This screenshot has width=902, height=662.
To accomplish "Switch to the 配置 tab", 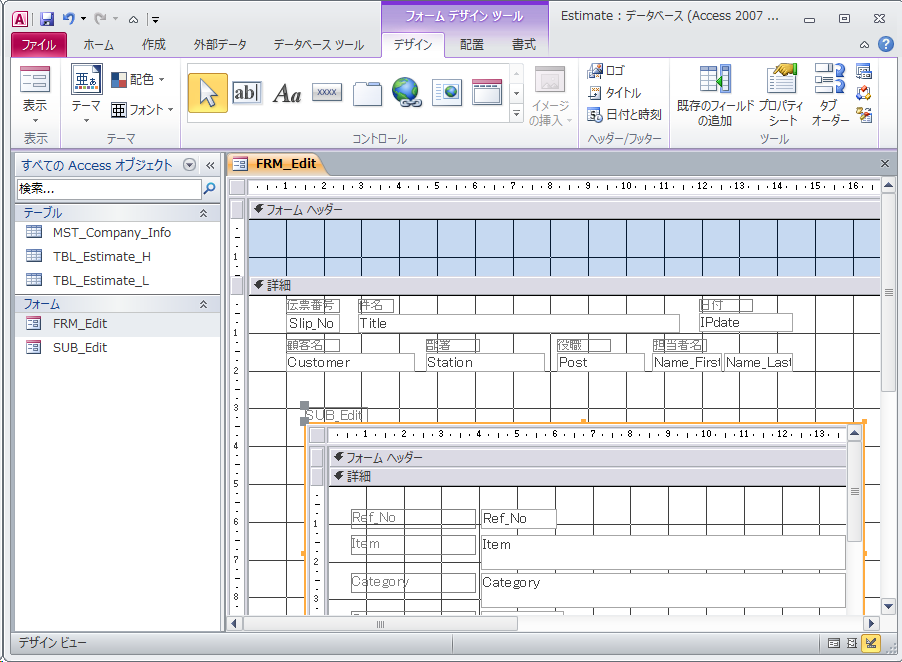I will click(472, 44).
